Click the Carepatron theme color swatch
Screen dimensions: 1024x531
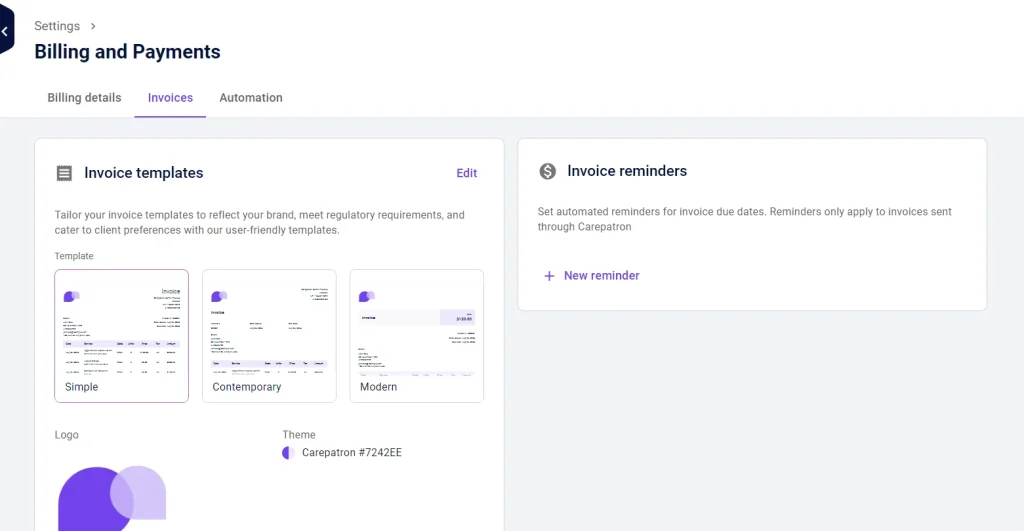(288, 453)
